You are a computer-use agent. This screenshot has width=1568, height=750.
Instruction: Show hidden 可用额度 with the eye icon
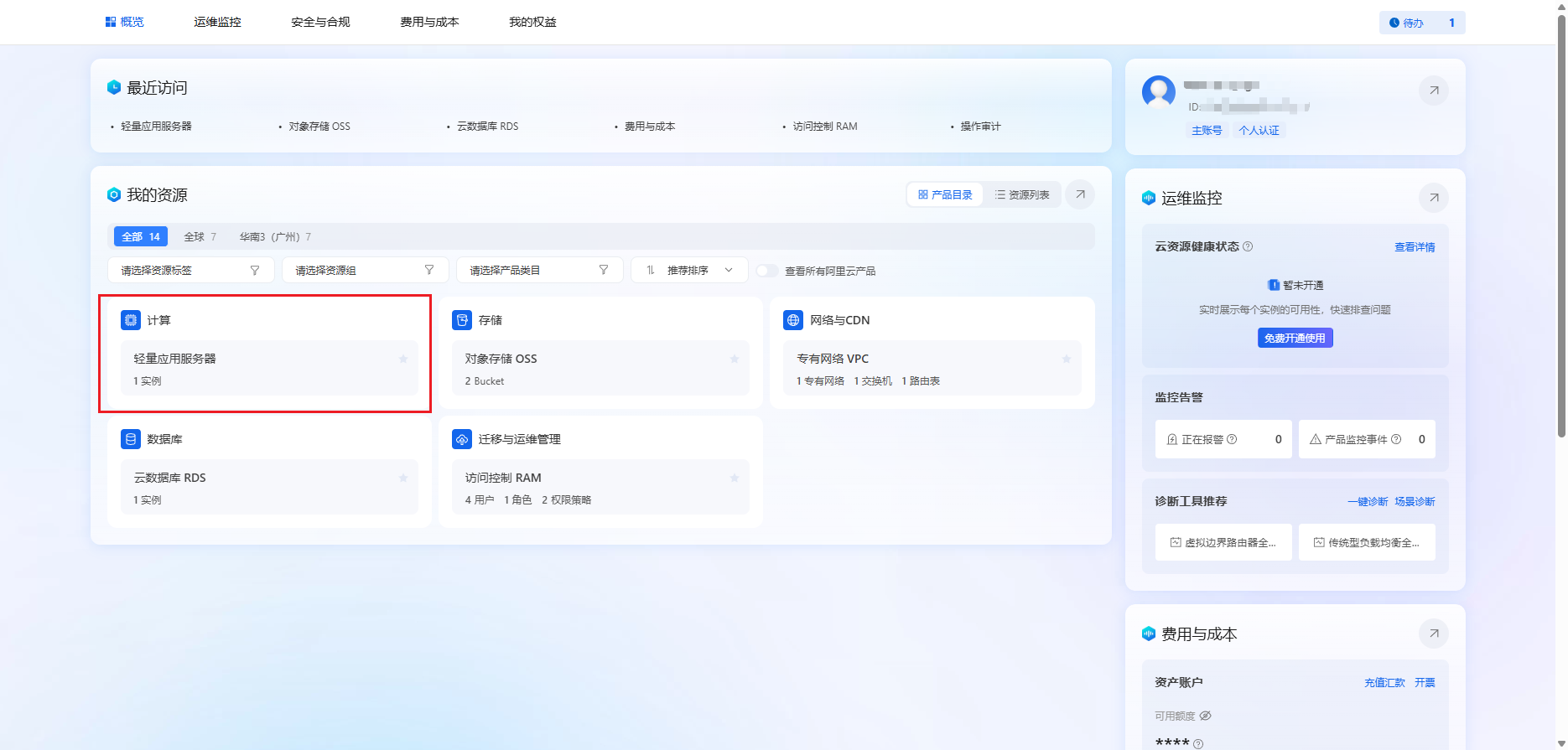1205,716
